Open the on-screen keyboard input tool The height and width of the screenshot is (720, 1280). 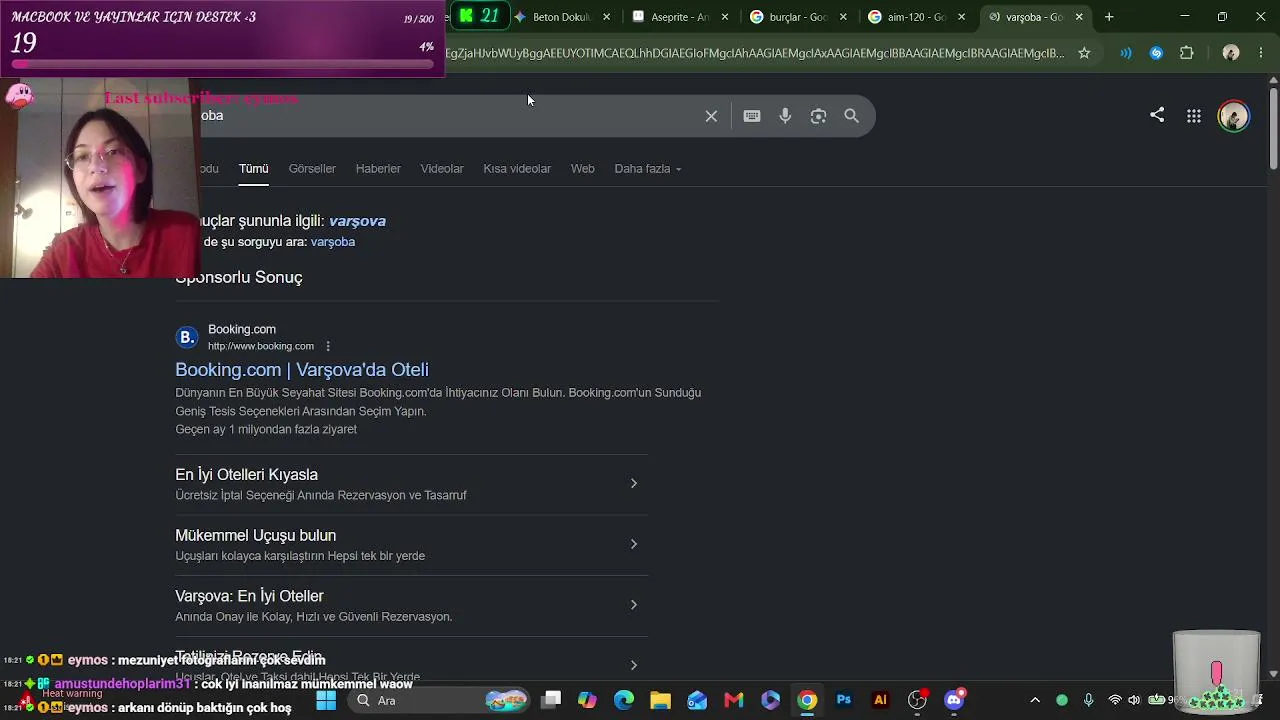(752, 116)
